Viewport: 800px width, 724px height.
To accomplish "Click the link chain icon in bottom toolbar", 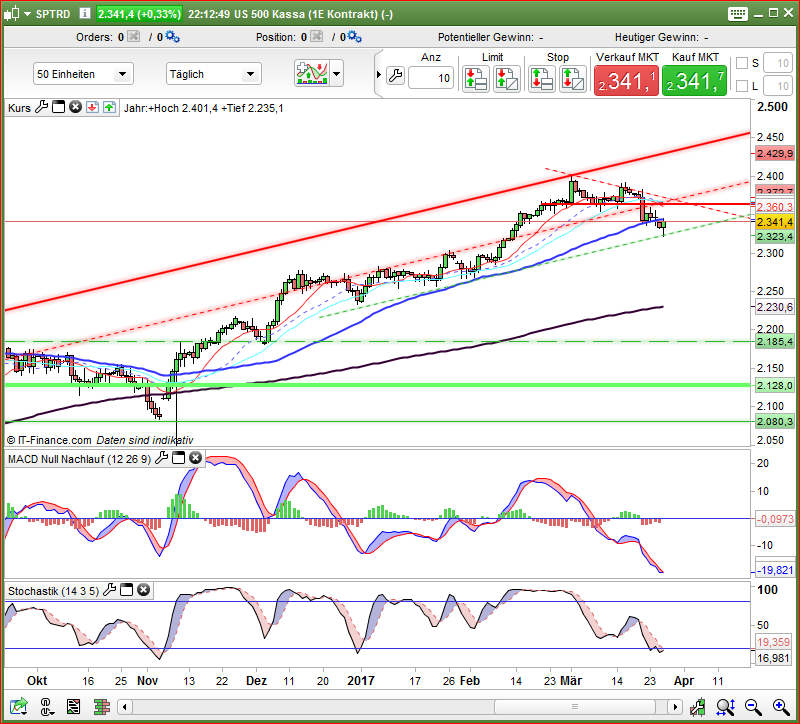I will [46, 707].
